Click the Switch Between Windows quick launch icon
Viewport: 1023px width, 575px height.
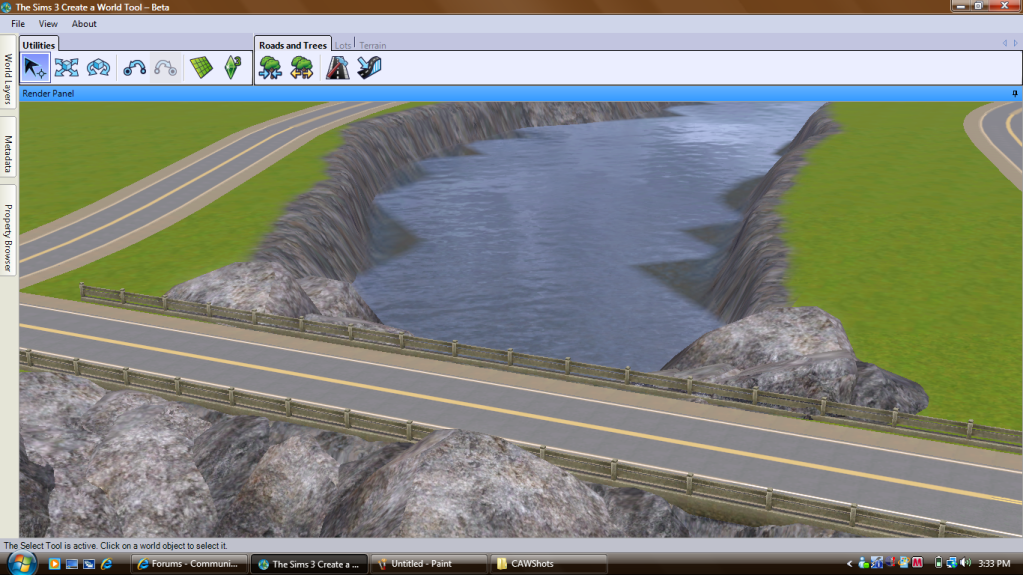click(x=89, y=564)
